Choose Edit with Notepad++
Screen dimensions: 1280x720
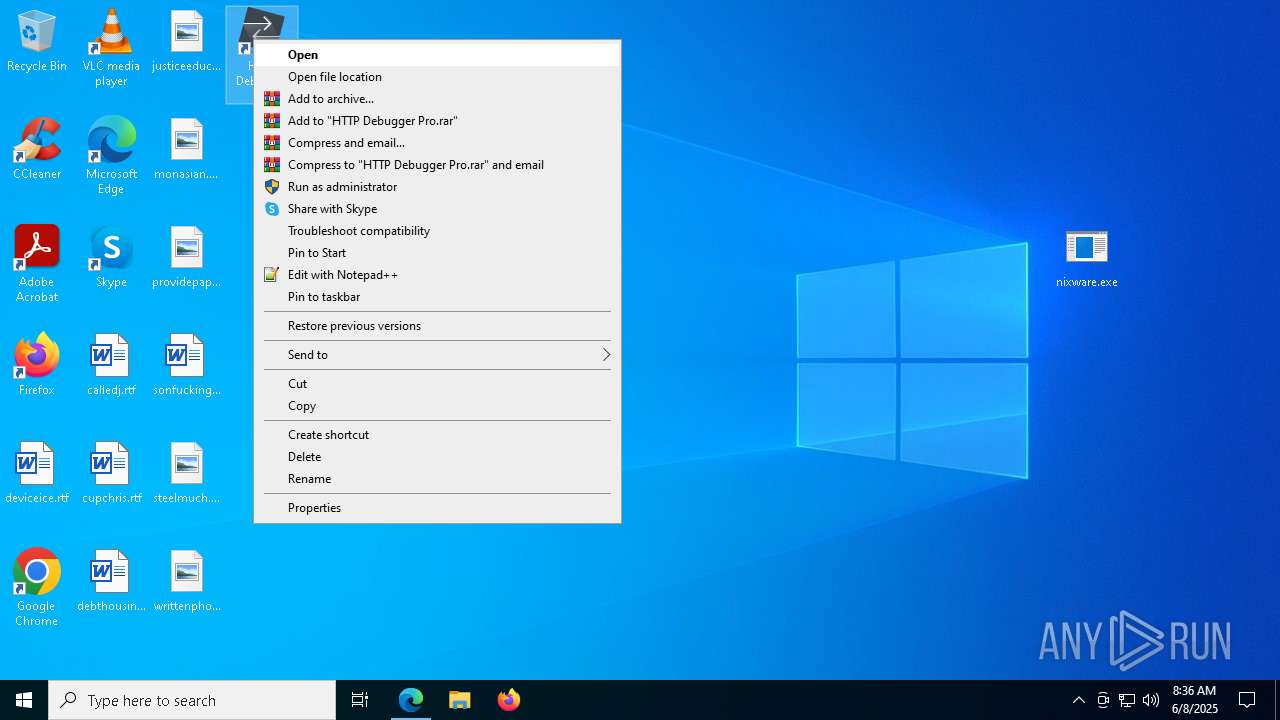(437, 275)
